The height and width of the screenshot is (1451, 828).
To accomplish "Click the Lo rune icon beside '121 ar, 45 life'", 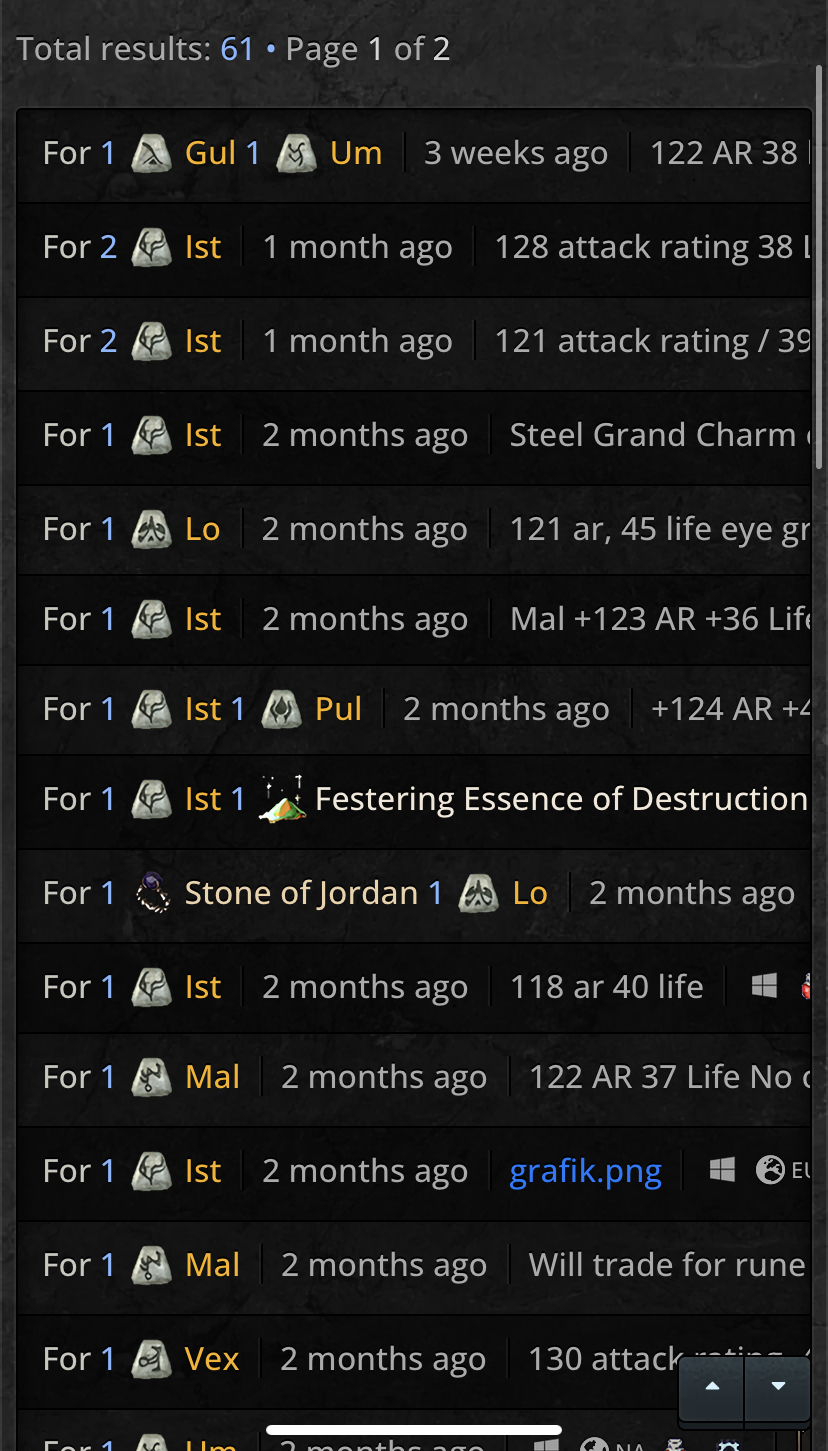I will pyautogui.click(x=152, y=530).
